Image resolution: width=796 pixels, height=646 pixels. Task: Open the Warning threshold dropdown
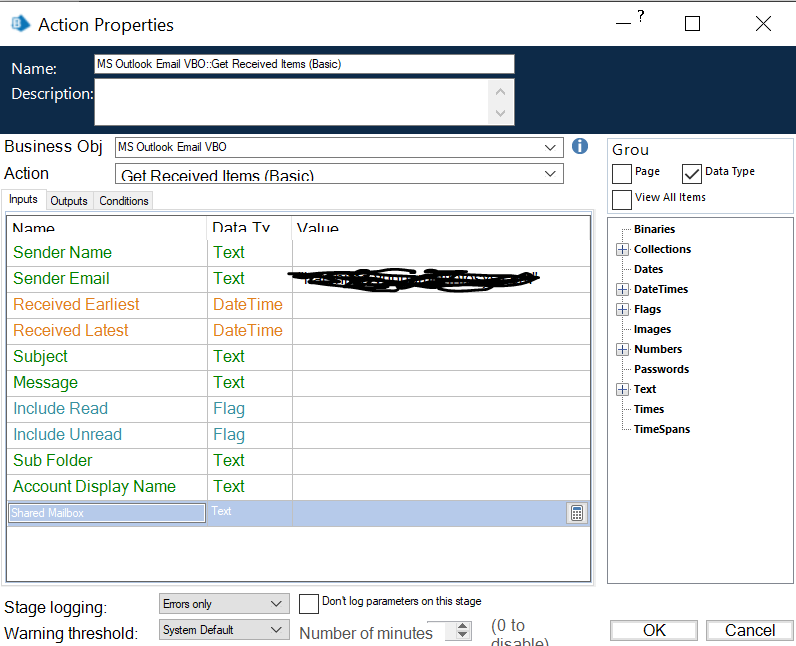pyautogui.click(x=224, y=630)
